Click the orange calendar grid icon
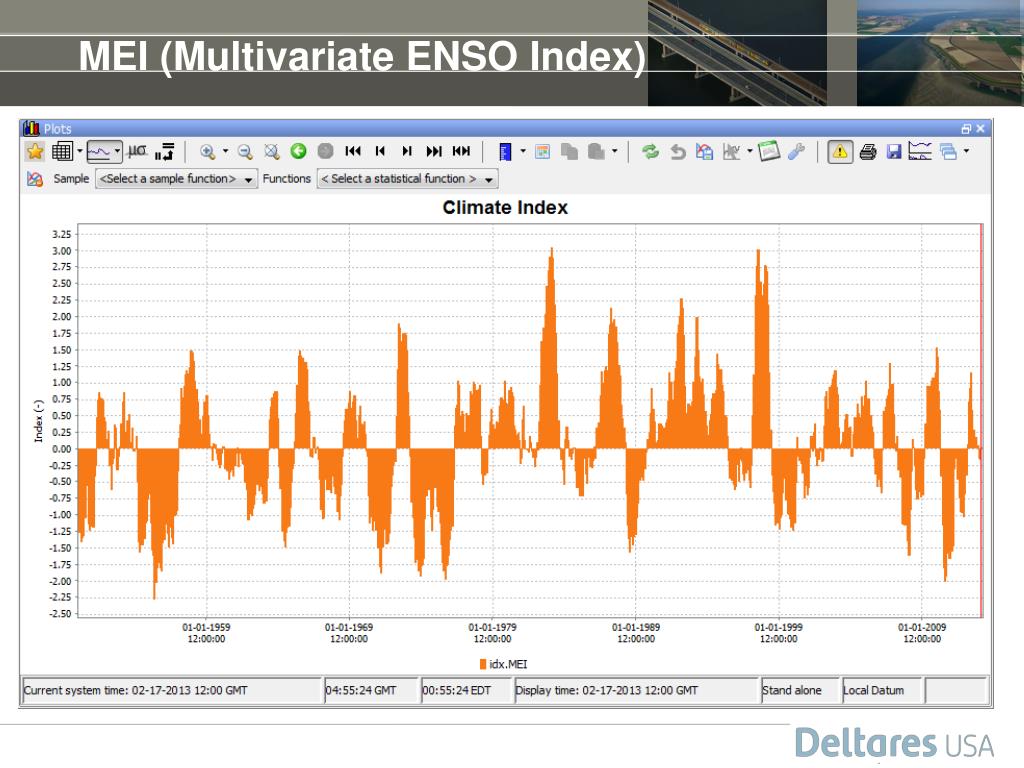The height and width of the screenshot is (768, 1024). pyautogui.click(x=542, y=152)
